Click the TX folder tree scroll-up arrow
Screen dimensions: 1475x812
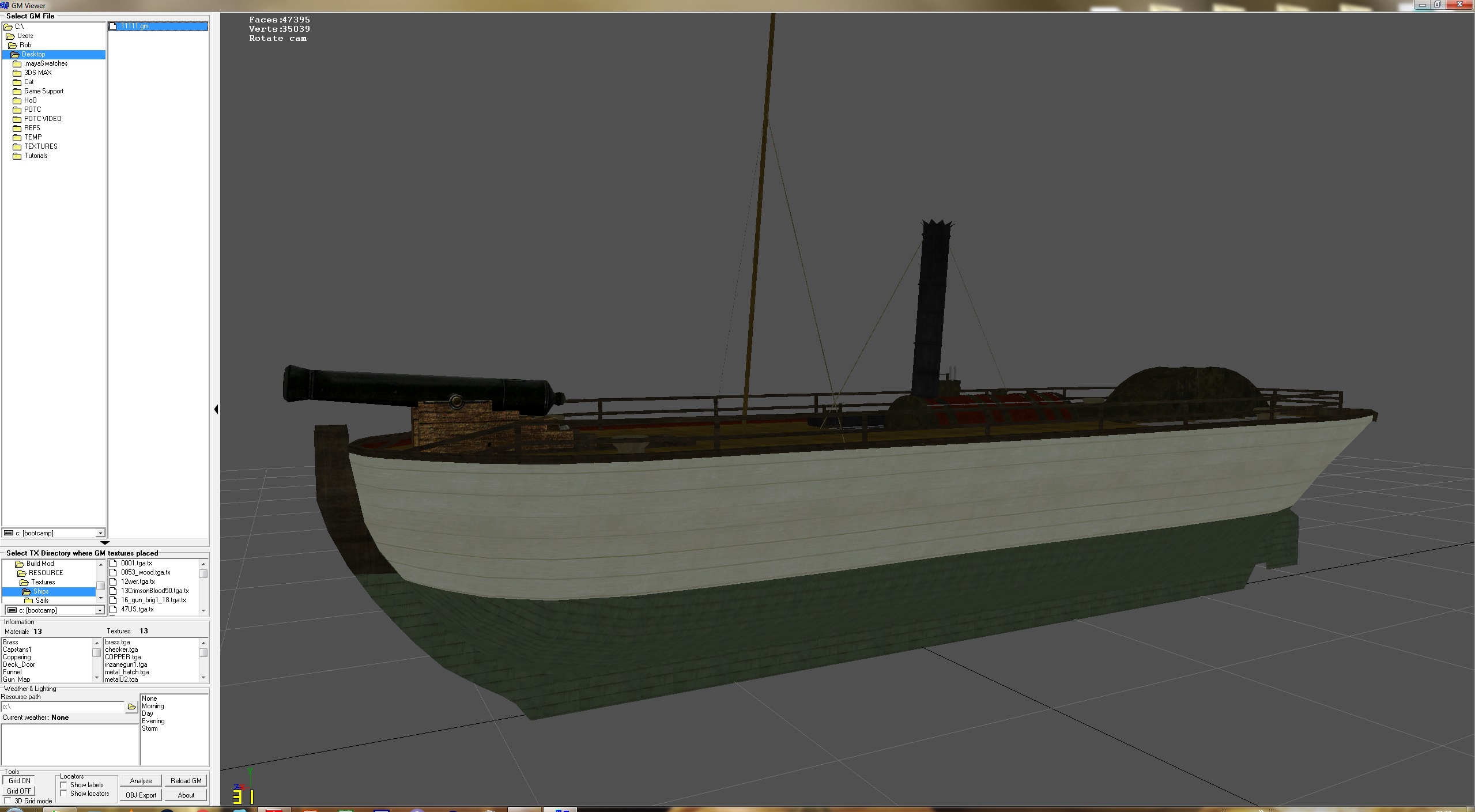[100, 564]
